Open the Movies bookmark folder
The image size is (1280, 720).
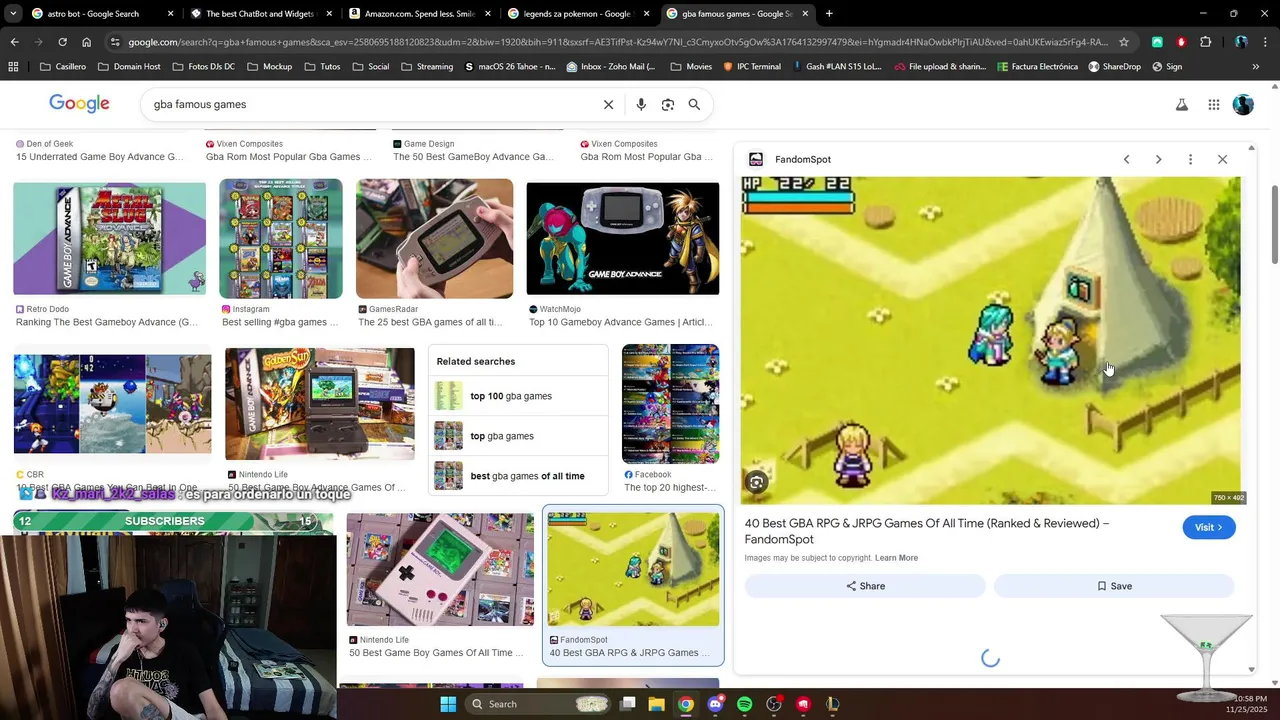tap(690, 67)
